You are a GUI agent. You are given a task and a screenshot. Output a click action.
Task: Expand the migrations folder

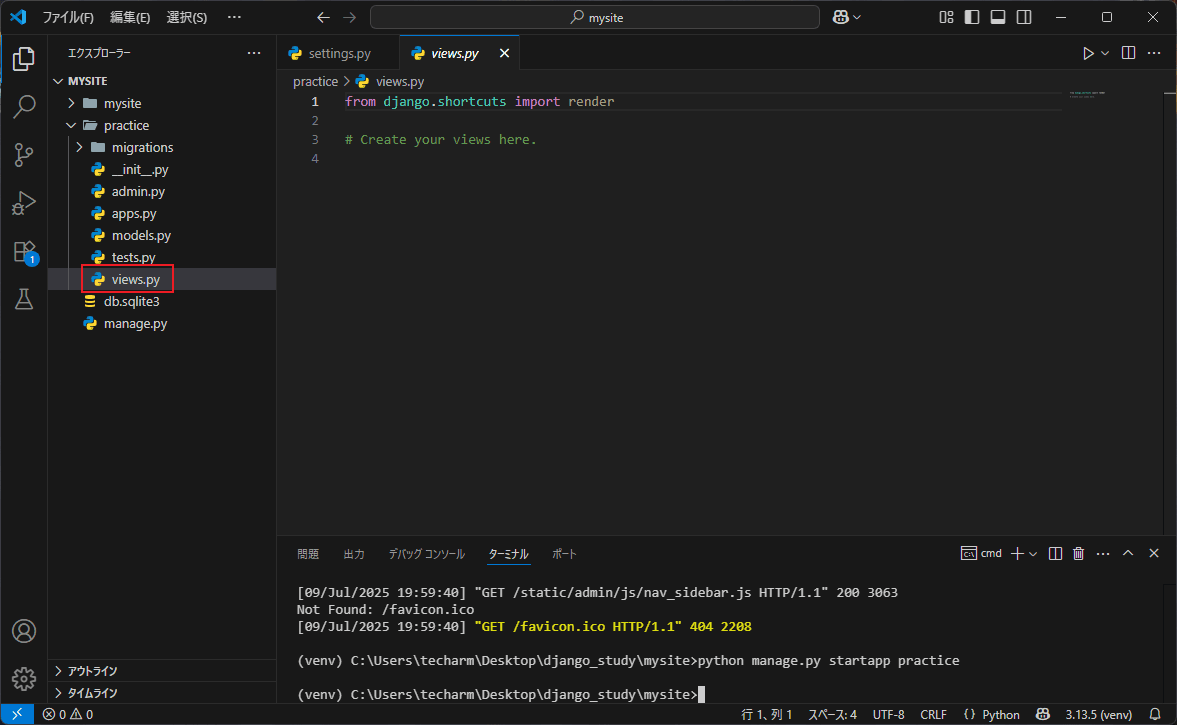tap(80, 147)
